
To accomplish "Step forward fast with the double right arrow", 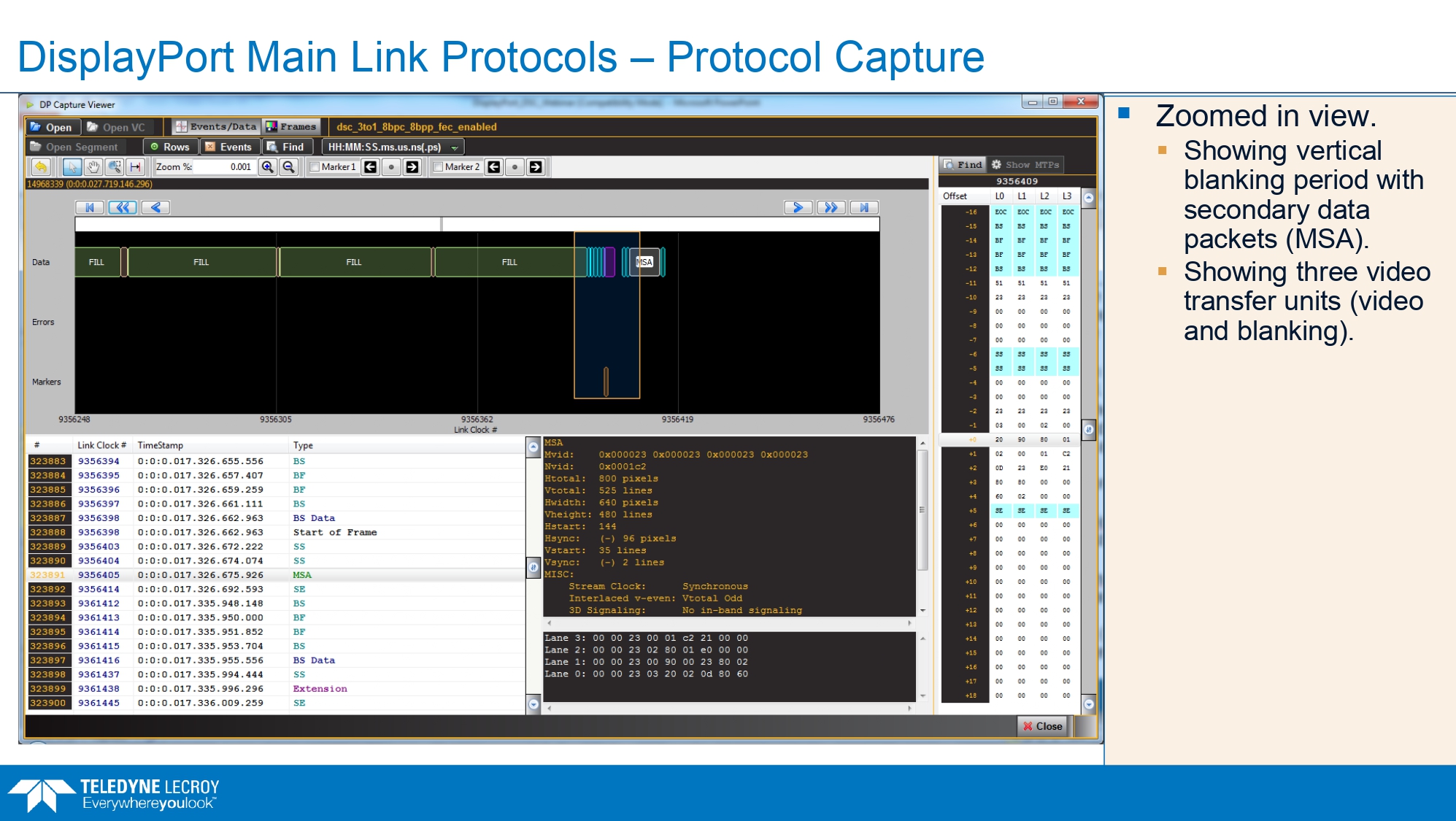I will point(831,207).
